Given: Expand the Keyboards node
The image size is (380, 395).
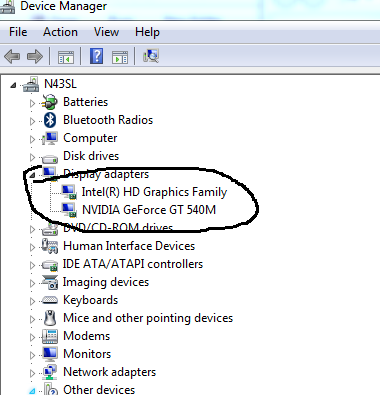Looking at the screenshot, I should click(x=32, y=301).
